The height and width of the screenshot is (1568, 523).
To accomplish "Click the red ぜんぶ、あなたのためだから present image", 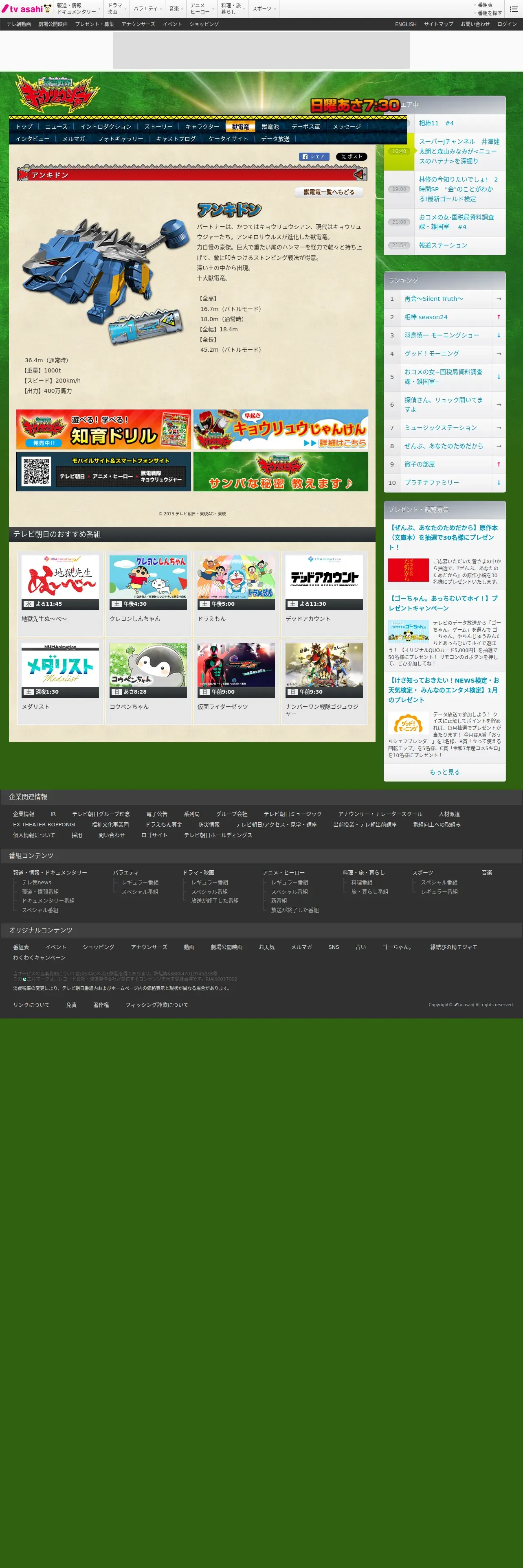I will 409,570.
